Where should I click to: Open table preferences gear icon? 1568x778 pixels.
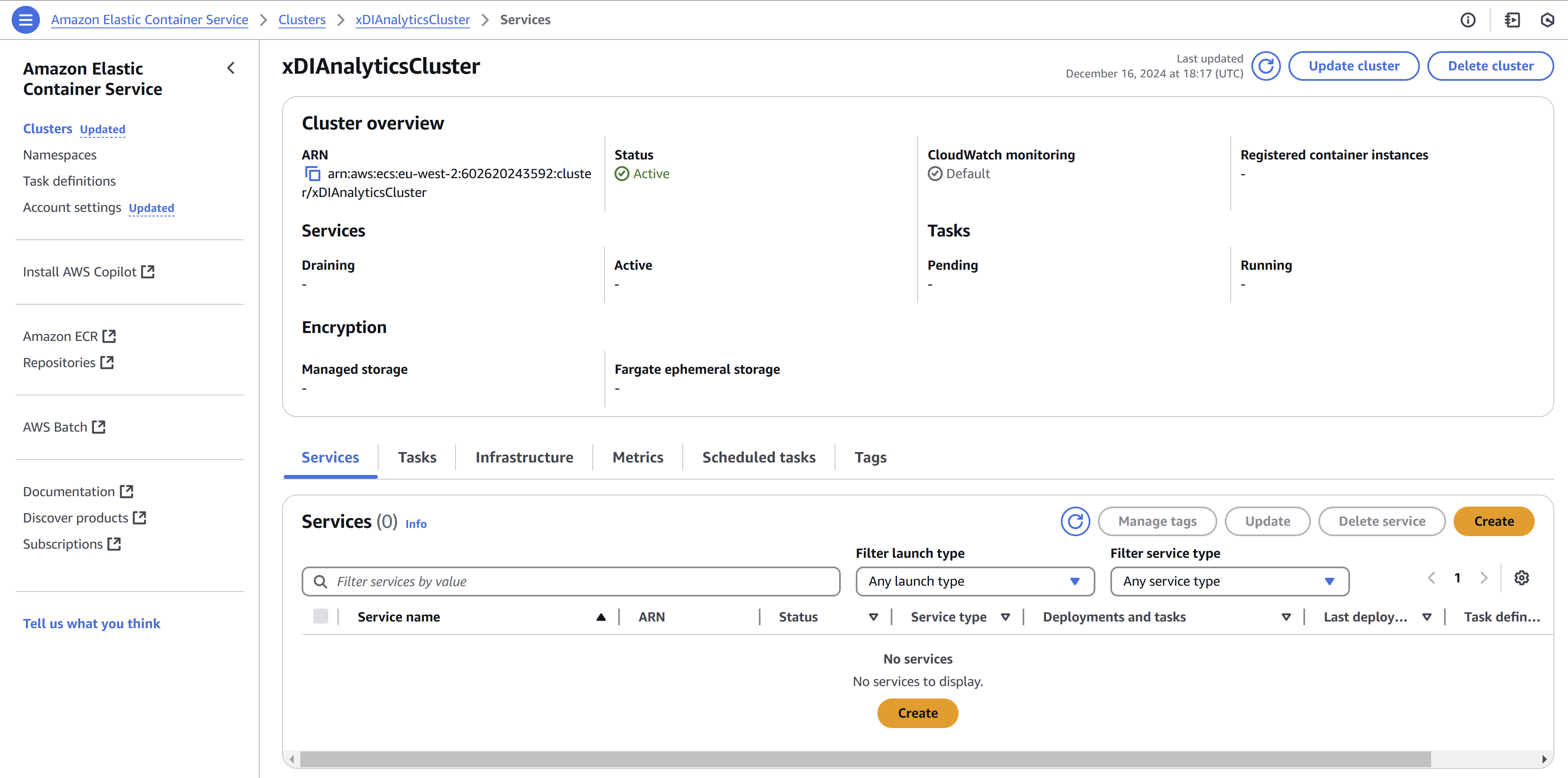(x=1521, y=577)
